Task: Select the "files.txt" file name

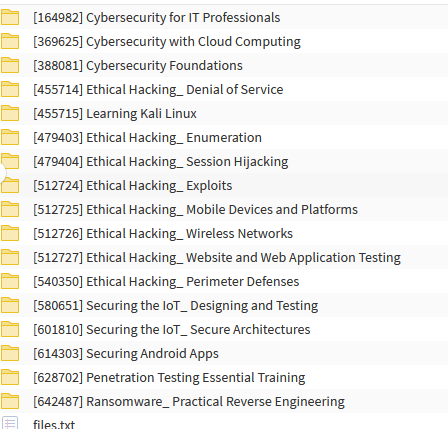Action: pyautogui.click(x=54, y=424)
